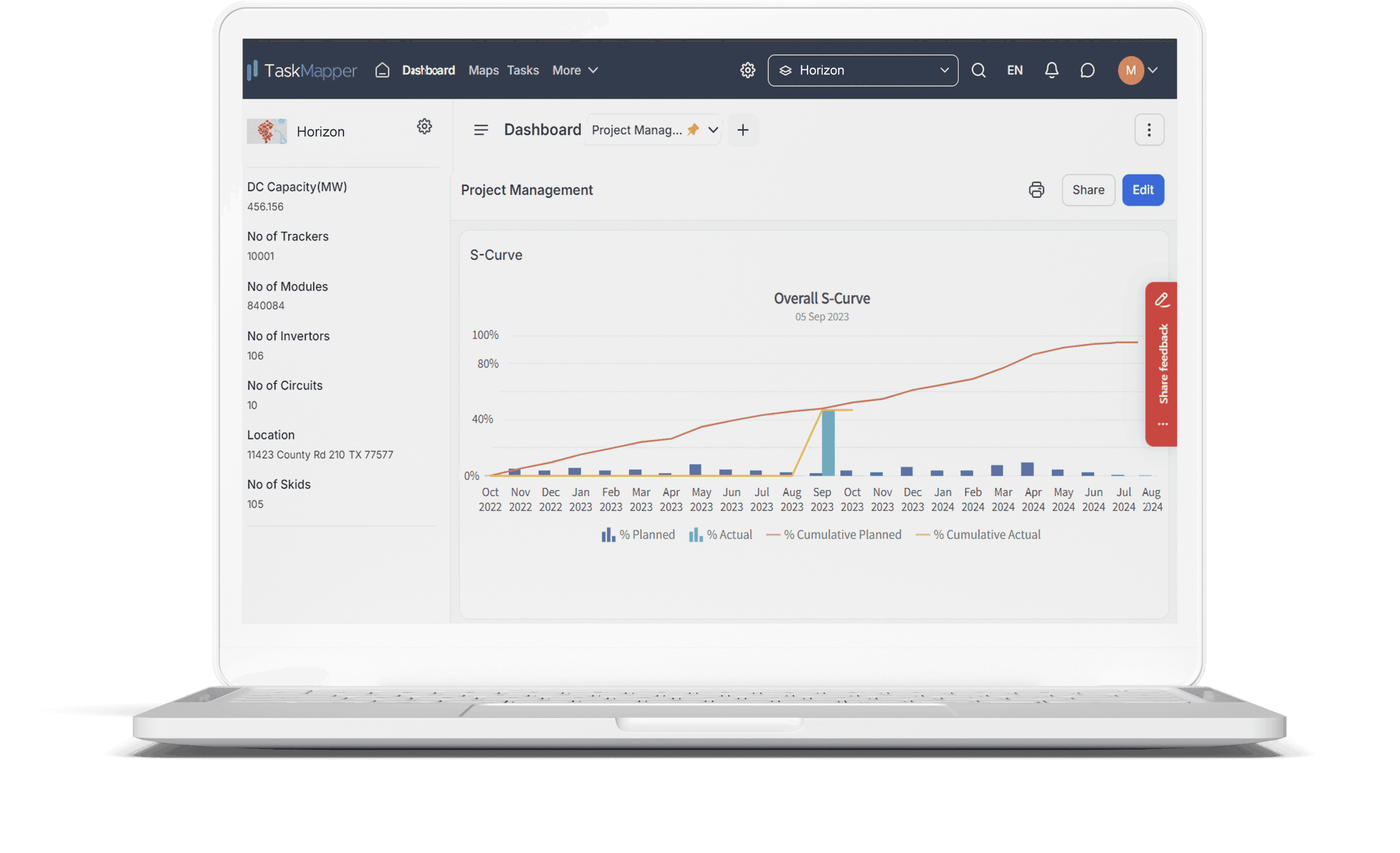
Task: Toggle % Cumulative Actual legend entry
Action: point(978,535)
